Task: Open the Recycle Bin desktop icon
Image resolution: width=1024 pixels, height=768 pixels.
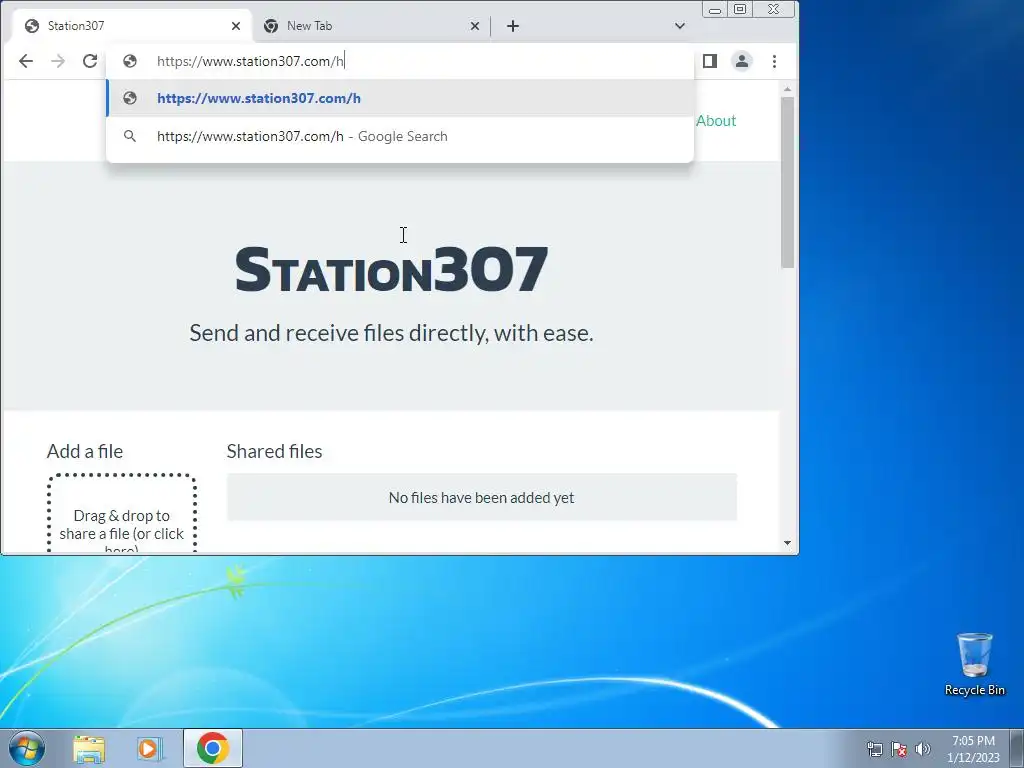Action: (x=974, y=664)
